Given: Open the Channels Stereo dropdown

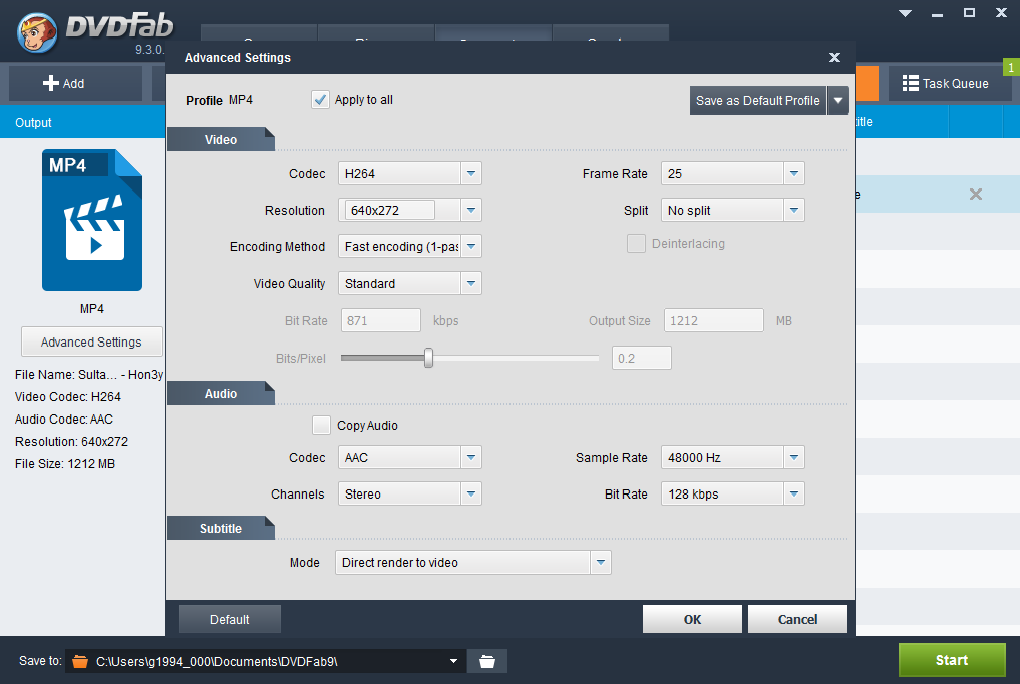Looking at the screenshot, I should [471, 494].
